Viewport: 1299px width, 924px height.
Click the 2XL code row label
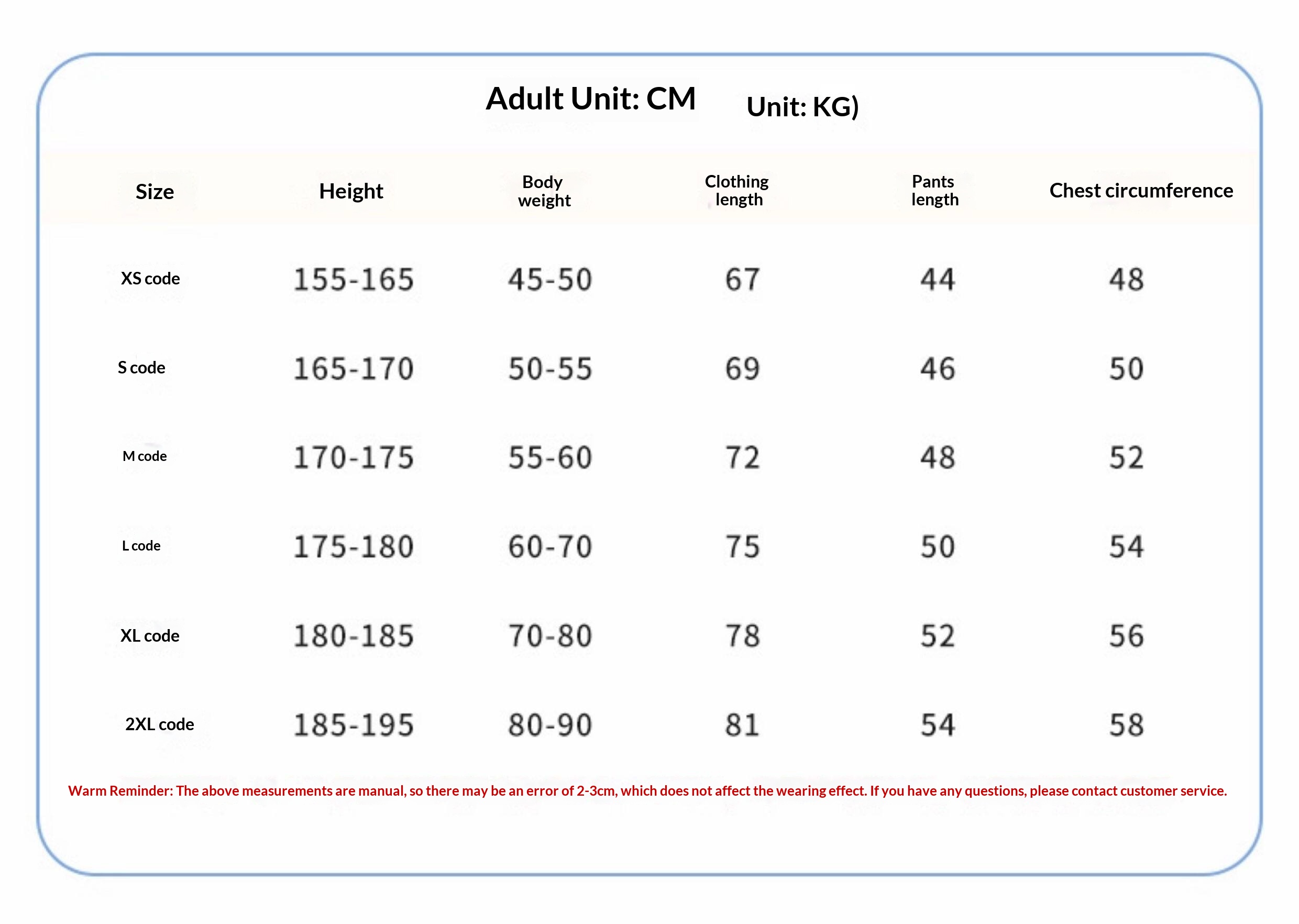[159, 725]
